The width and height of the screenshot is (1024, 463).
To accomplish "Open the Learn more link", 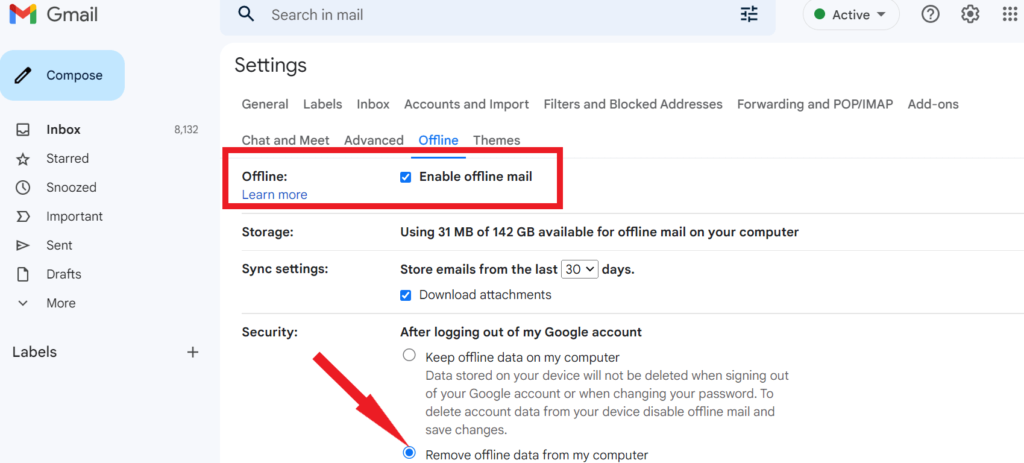I will [x=274, y=195].
